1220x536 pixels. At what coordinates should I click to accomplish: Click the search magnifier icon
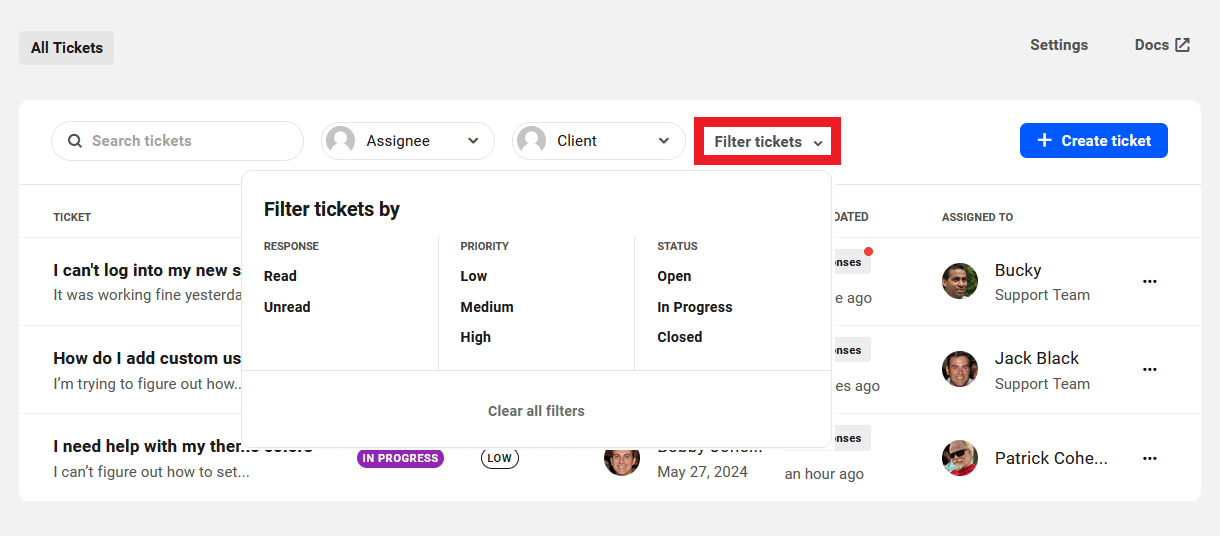click(75, 141)
